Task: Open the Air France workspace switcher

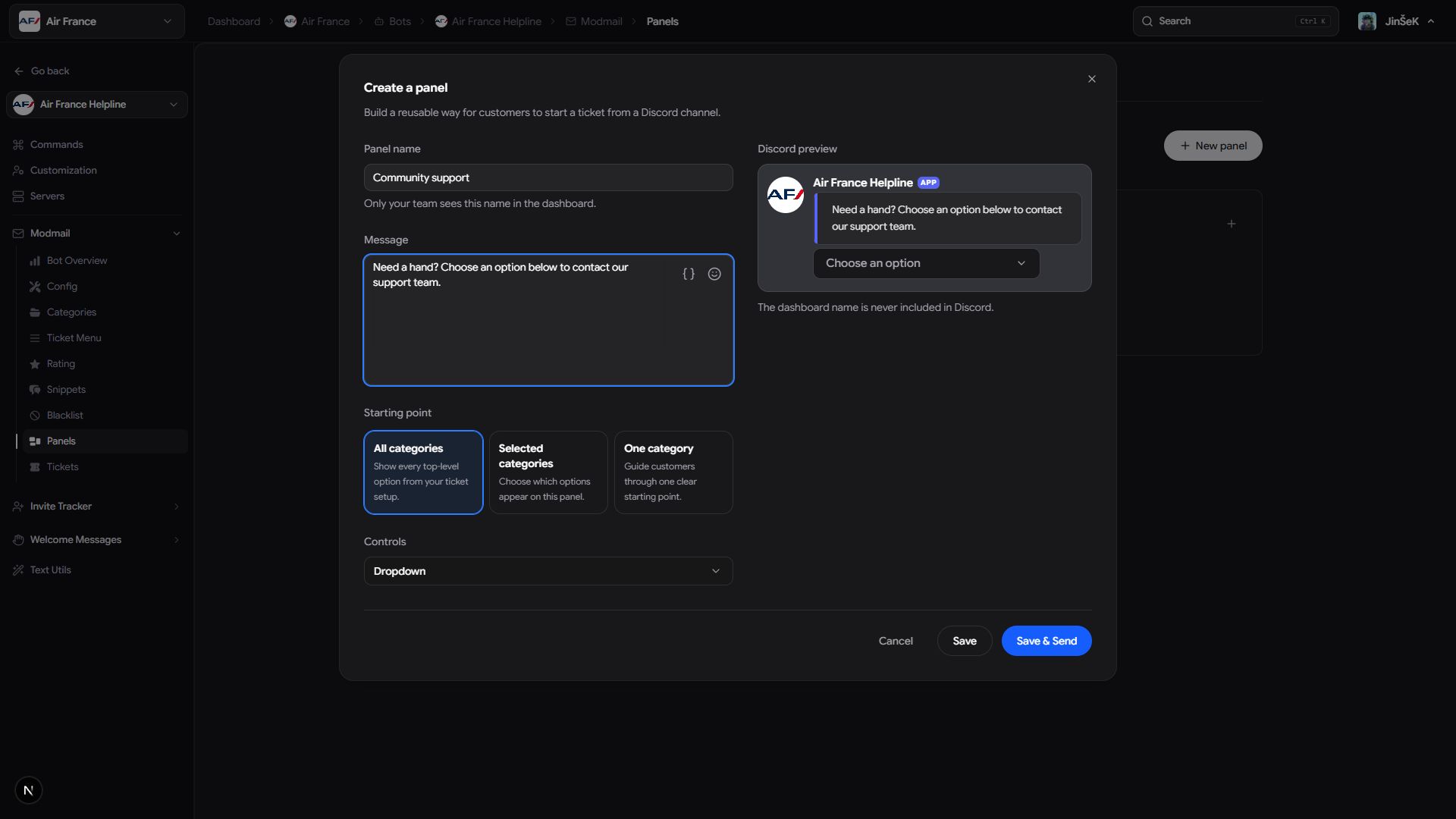Action: (97, 21)
